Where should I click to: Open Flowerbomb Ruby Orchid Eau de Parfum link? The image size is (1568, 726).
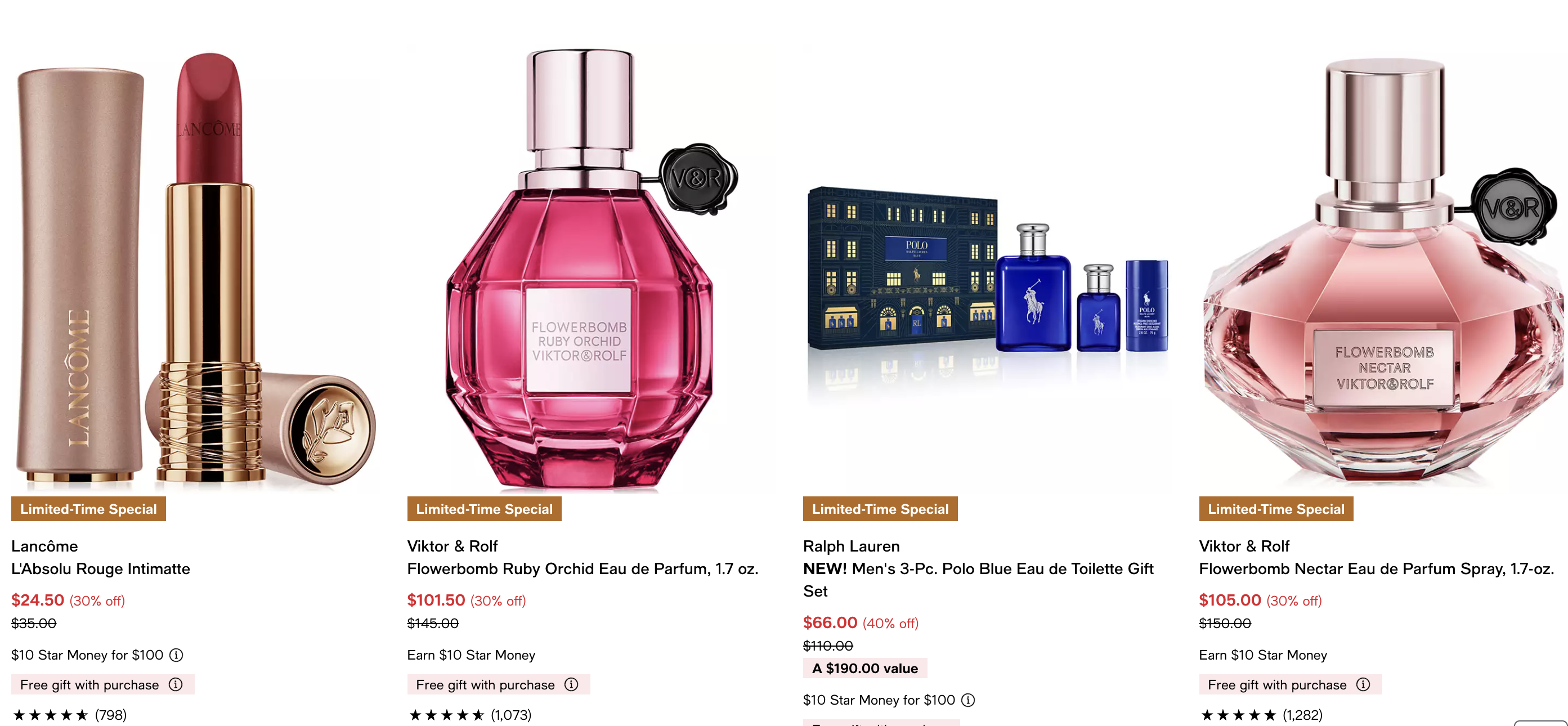[x=583, y=568]
